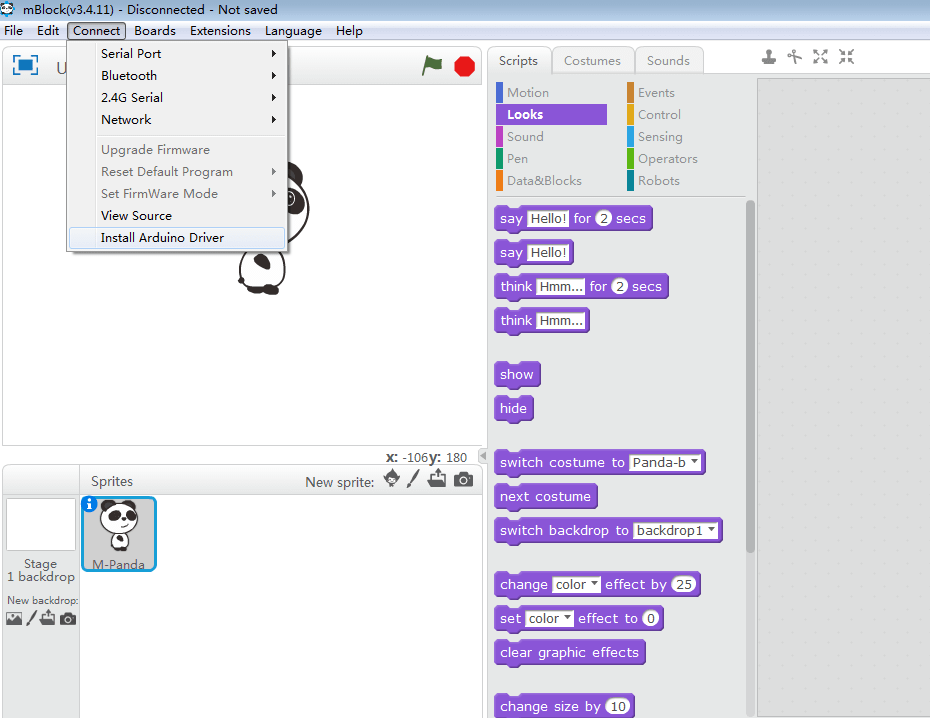Expand Serial Port submenu

[177, 53]
